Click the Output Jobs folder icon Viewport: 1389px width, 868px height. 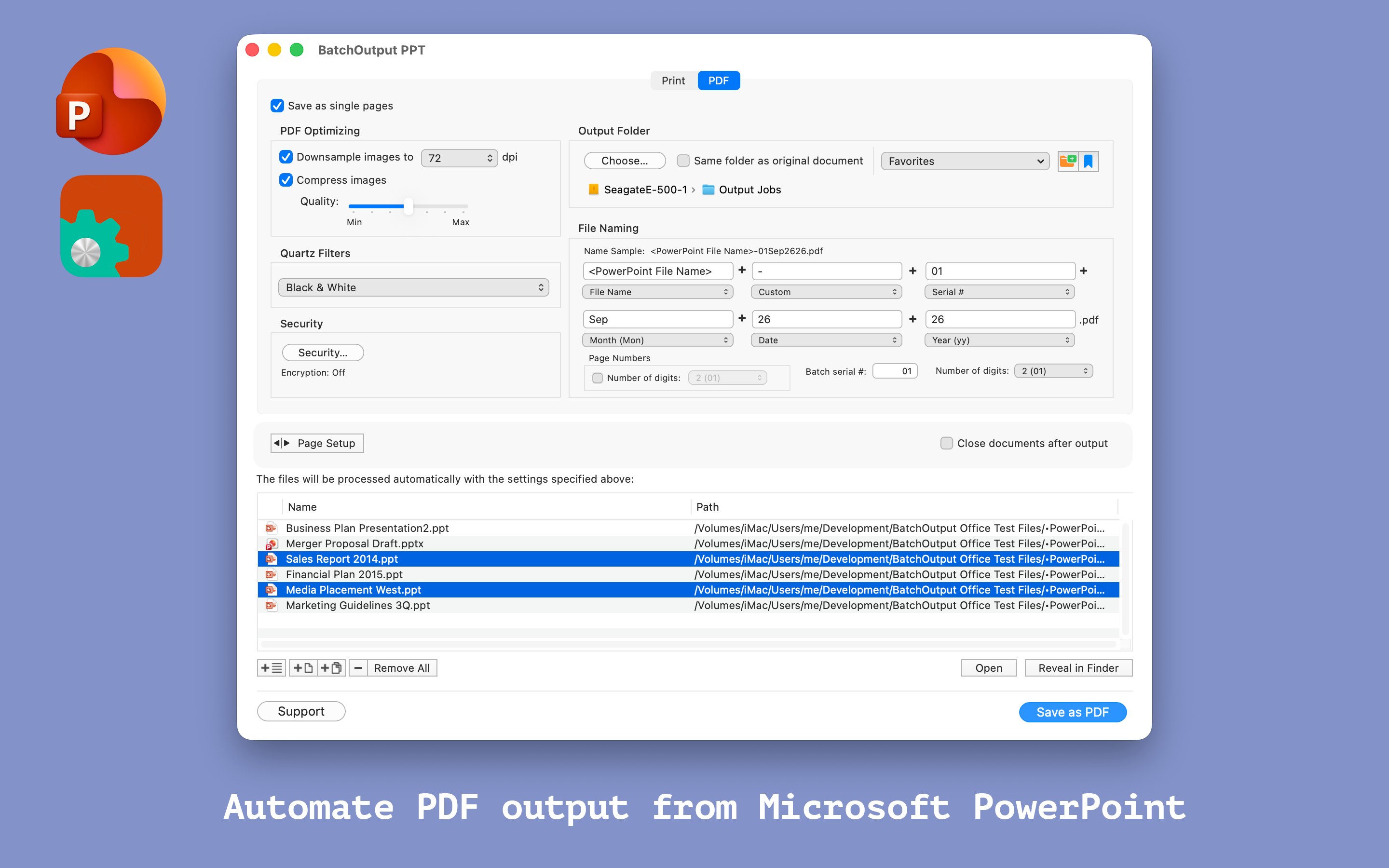pos(708,190)
